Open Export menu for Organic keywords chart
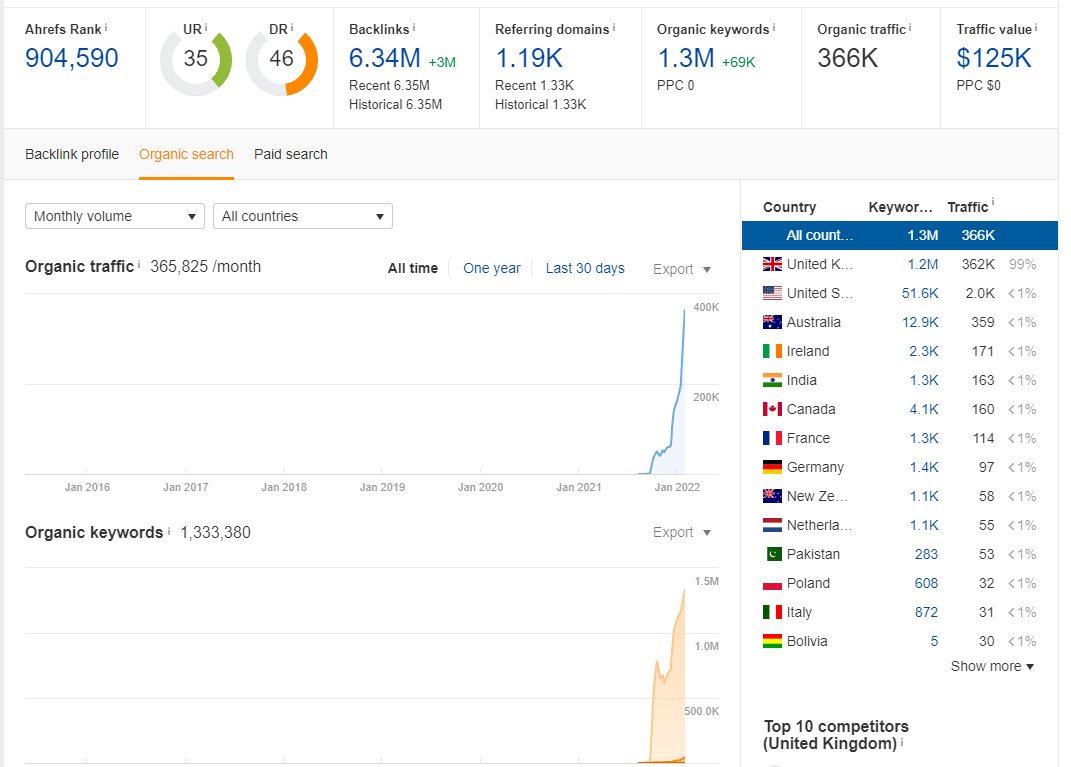Viewport: 1071px width, 767px height. [x=682, y=532]
